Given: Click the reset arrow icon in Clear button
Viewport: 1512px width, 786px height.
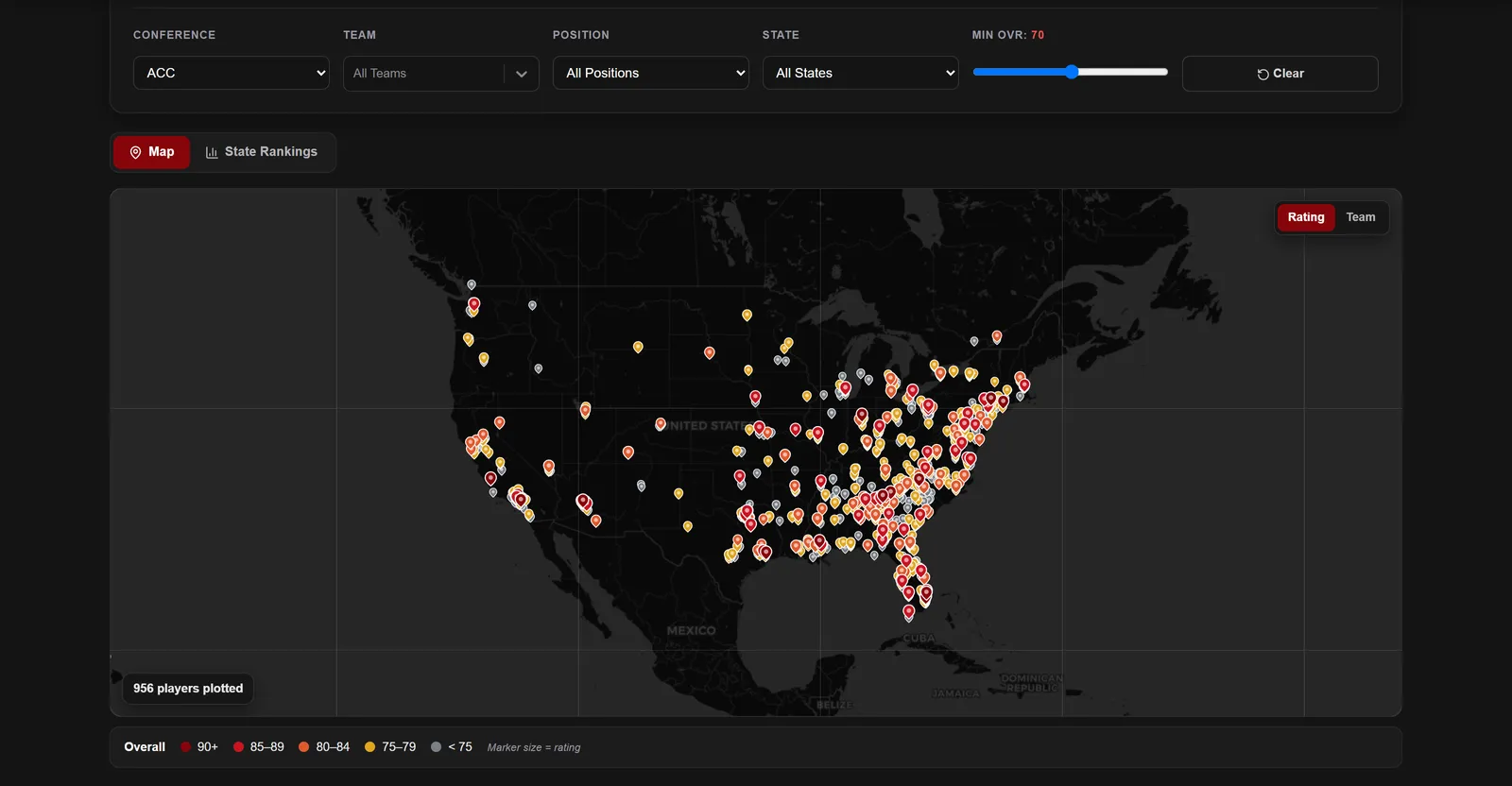Looking at the screenshot, I should tap(1263, 74).
